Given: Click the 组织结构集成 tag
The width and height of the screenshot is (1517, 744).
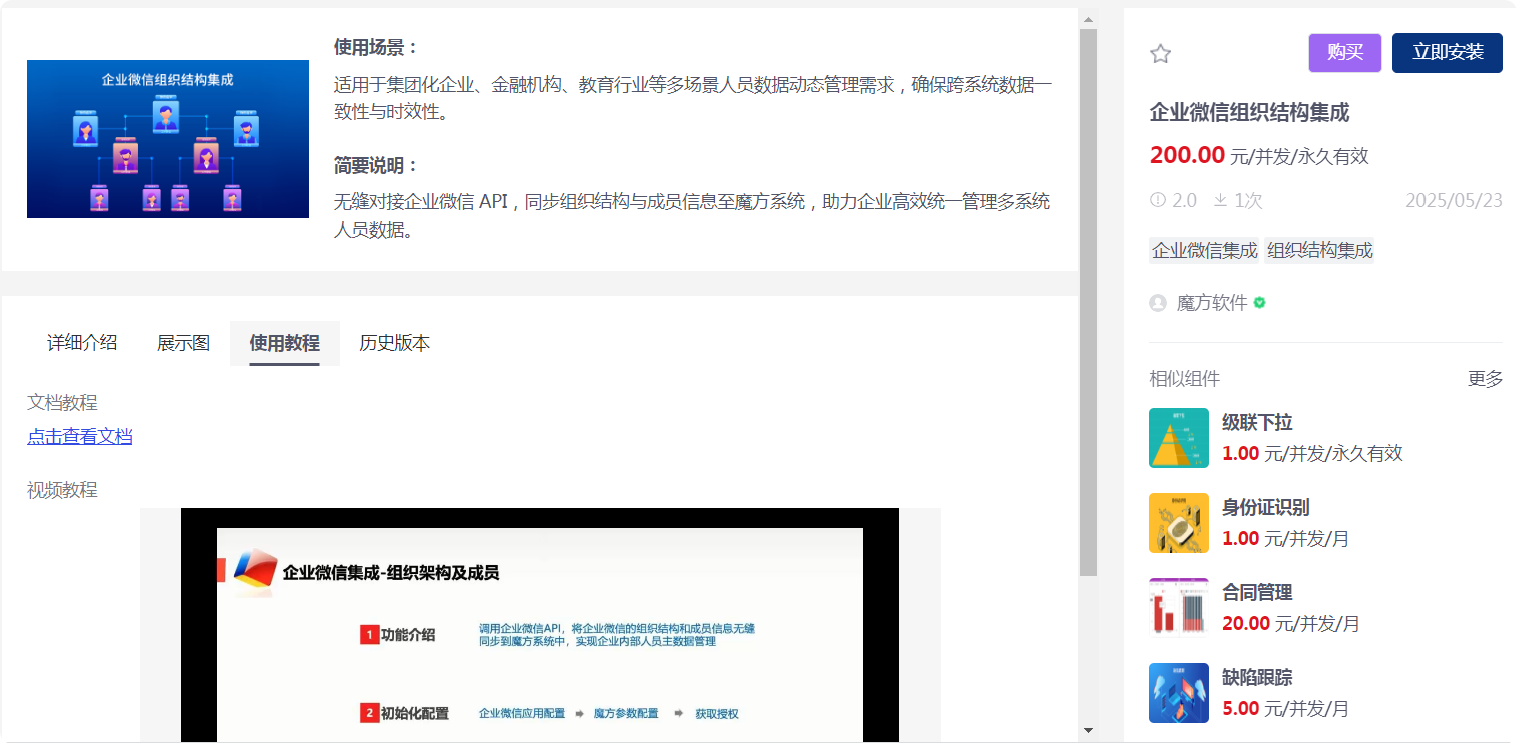Looking at the screenshot, I should (x=1320, y=251).
